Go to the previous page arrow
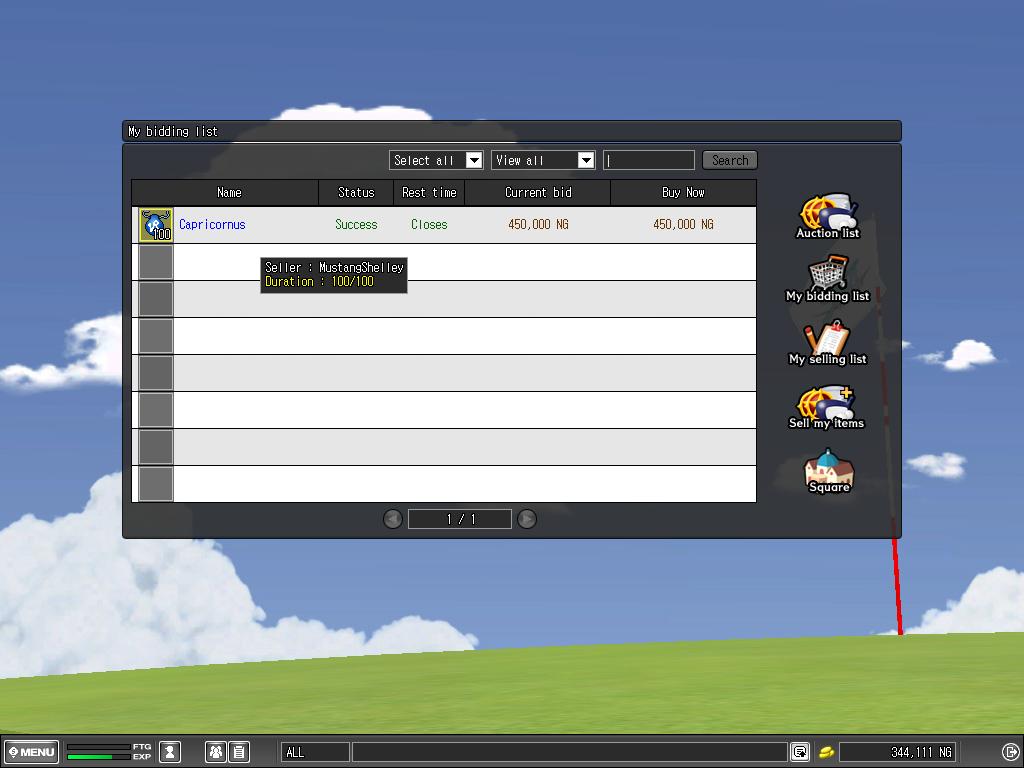Image resolution: width=1024 pixels, height=768 pixels. coord(393,519)
